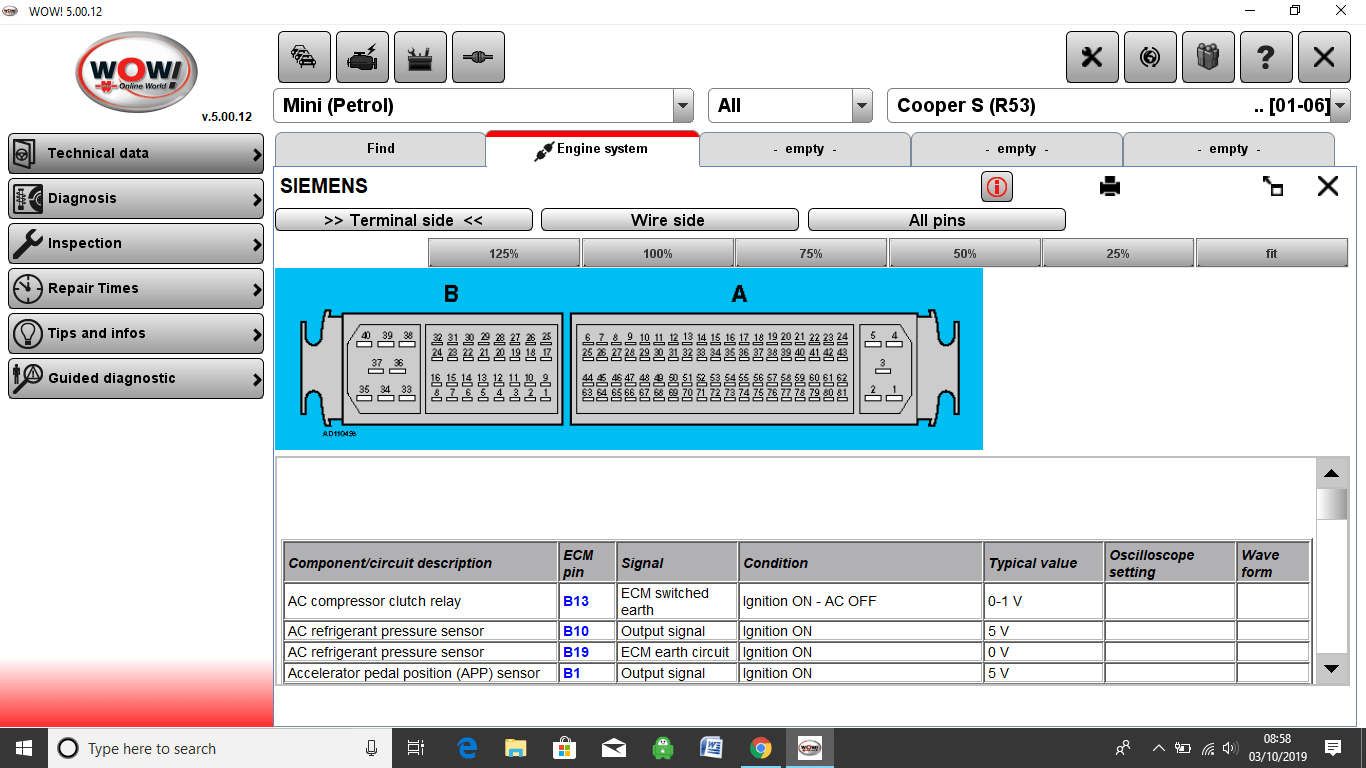Expand the Mini (Petrol) make dropdown

(683, 106)
